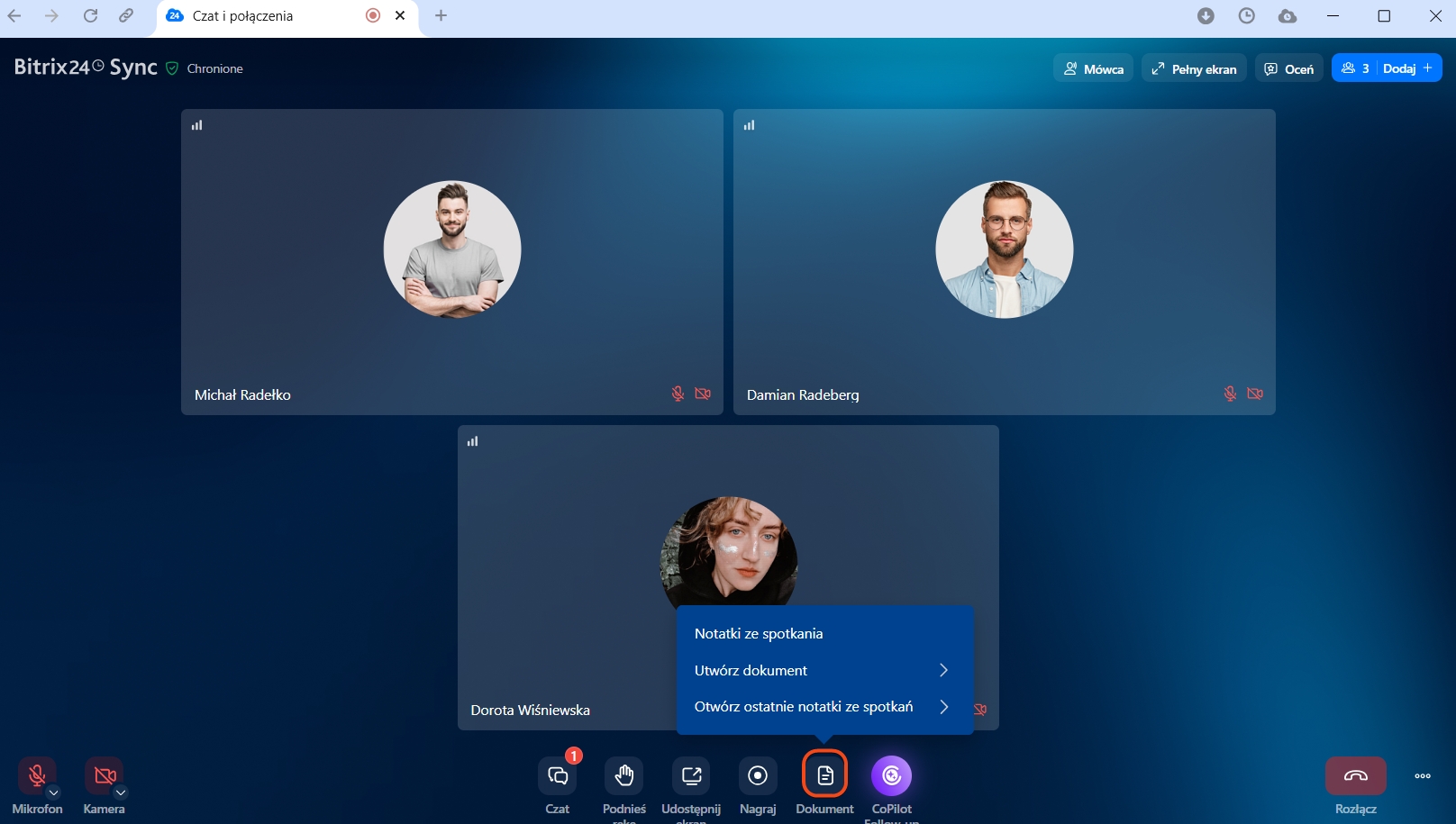Expand camera options arrow

click(121, 792)
